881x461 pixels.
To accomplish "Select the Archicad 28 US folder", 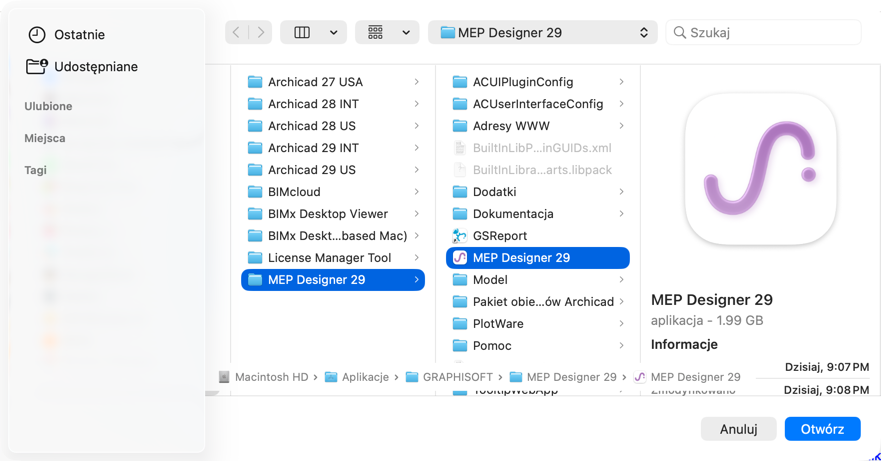I will 333,126.
